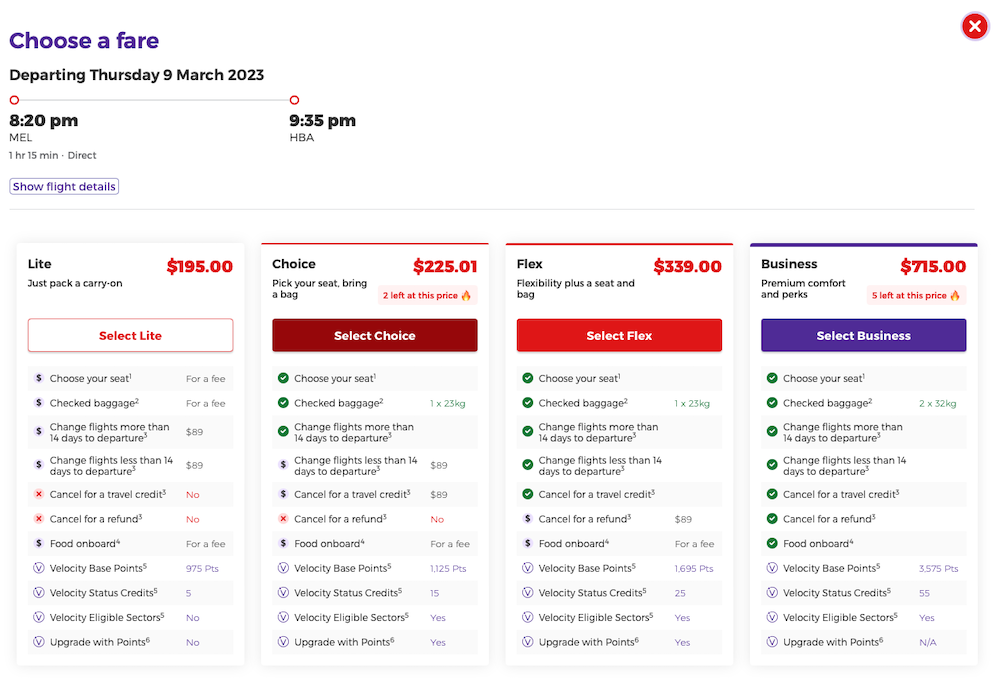1000x683 pixels.
Task: Dismiss the fare selection dialog
Action: pos(975,26)
